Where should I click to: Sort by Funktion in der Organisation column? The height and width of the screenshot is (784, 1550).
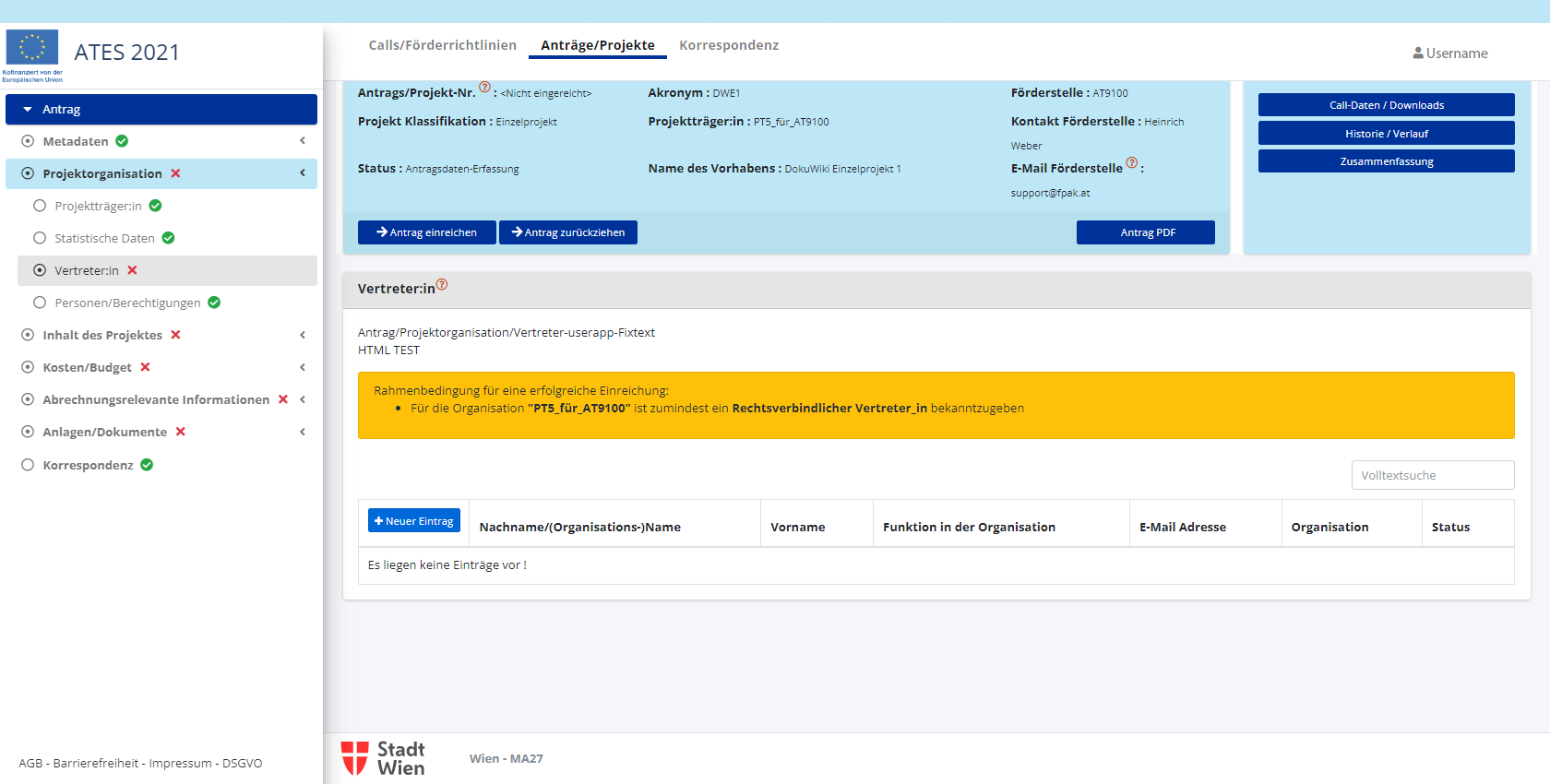[x=969, y=527]
